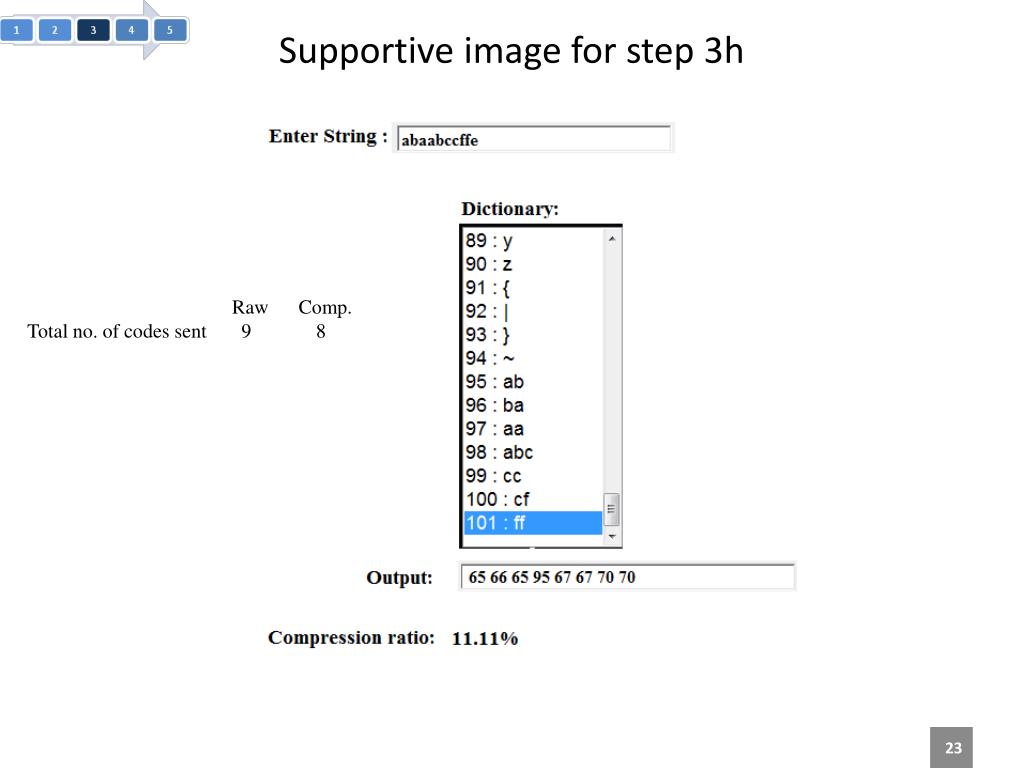Select dictionary entry 97 : aa
The height and width of the screenshot is (768, 1024).
(x=533, y=428)
